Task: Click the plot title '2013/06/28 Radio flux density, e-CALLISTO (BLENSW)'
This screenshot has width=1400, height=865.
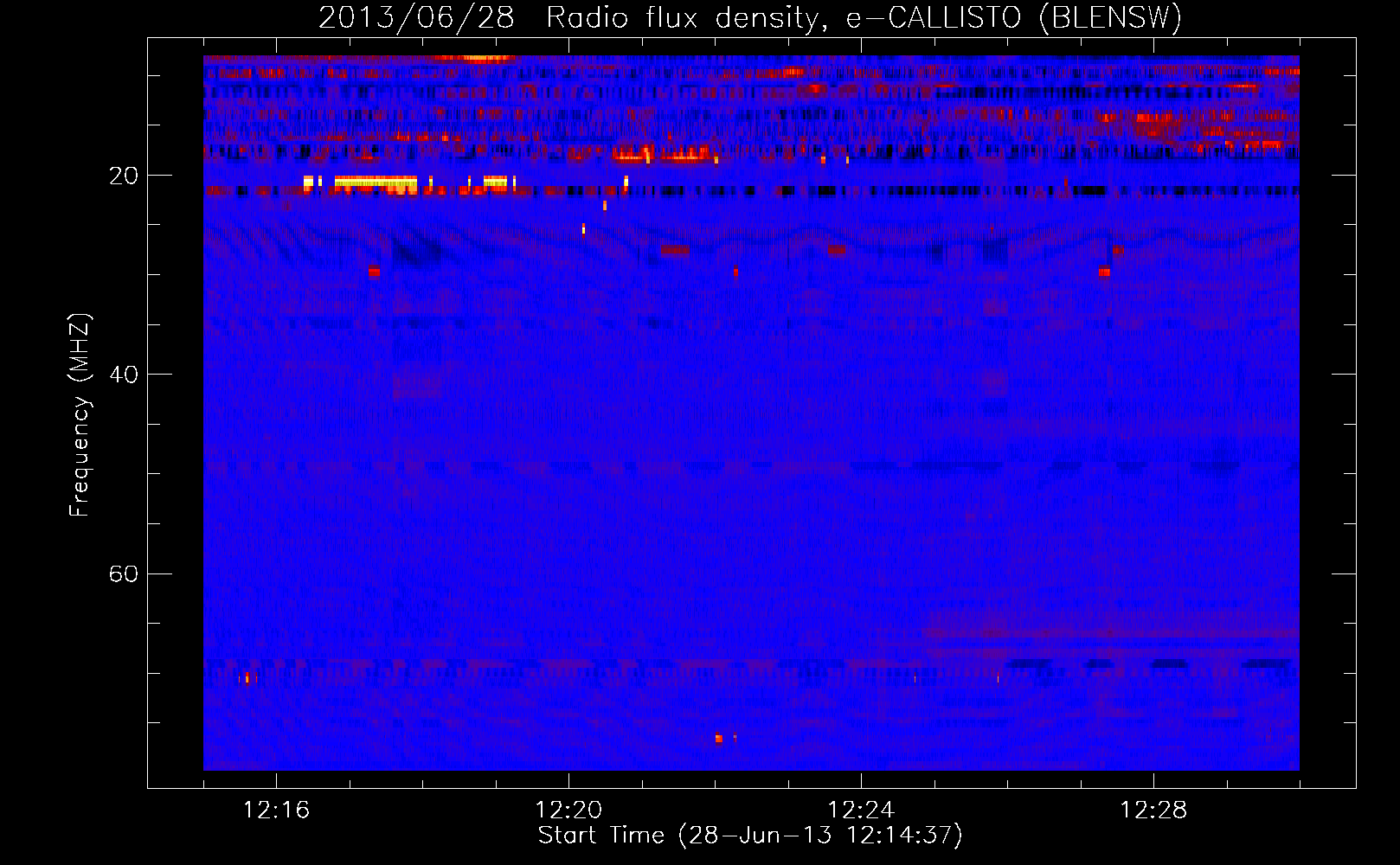Action: [750, 18]
